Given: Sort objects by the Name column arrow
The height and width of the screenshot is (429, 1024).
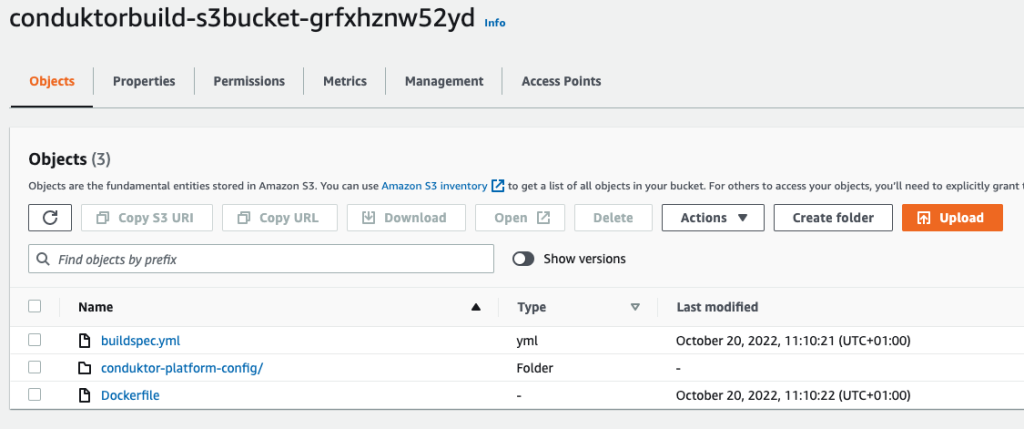Looking at the screenshot, I should click(476, 308).
